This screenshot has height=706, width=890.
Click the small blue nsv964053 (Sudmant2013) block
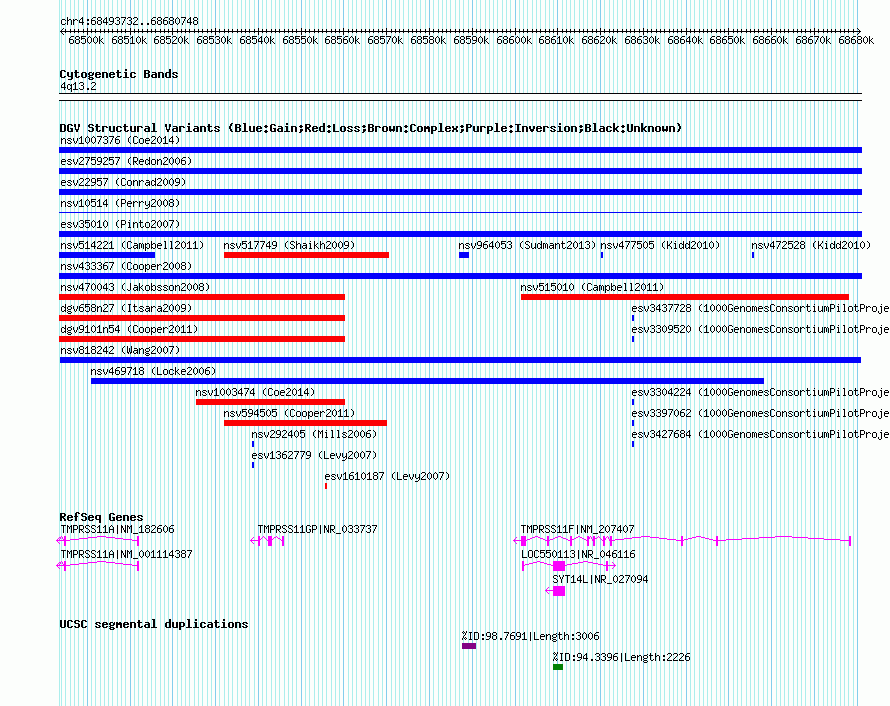click(464, 255)
